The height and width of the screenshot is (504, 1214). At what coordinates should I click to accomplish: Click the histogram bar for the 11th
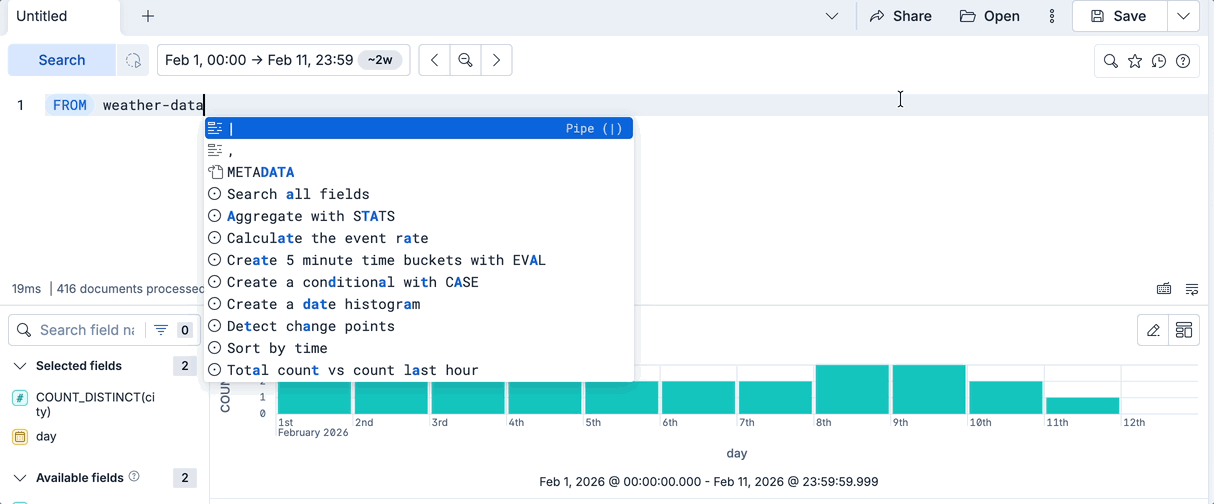(x=1082, y=405)
